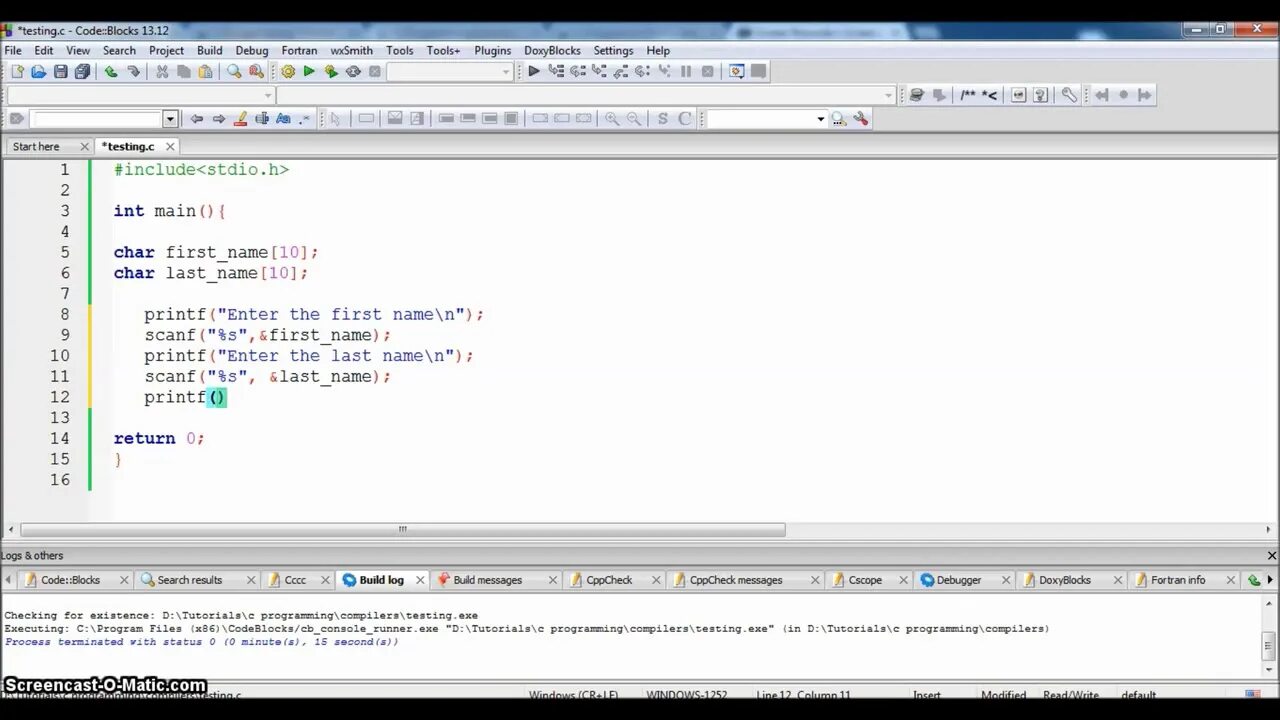This screenshot has width=1280, height=720.
Task: Click the zoom-in magnifier on the toolbar
Action: pos(612,119)
